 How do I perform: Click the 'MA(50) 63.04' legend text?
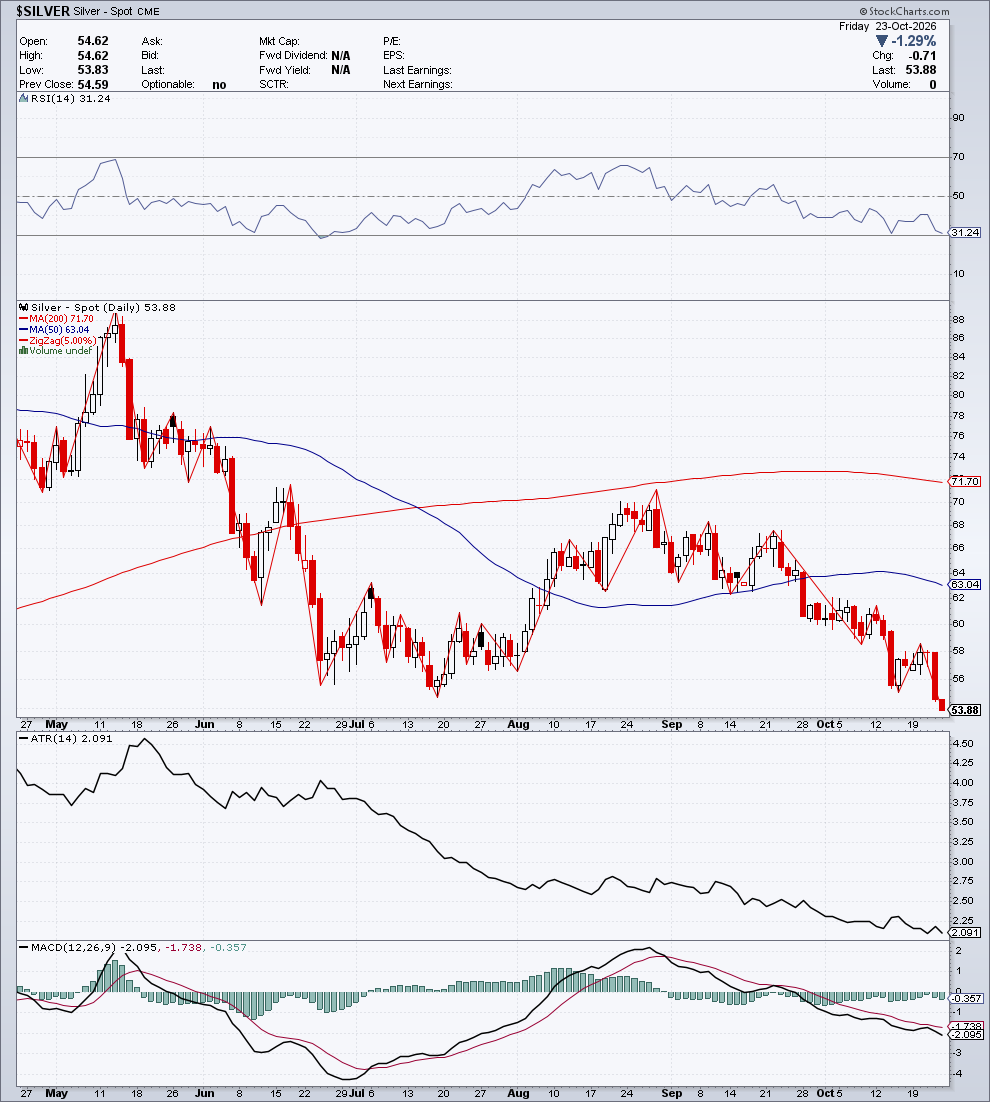click(59, 330)
